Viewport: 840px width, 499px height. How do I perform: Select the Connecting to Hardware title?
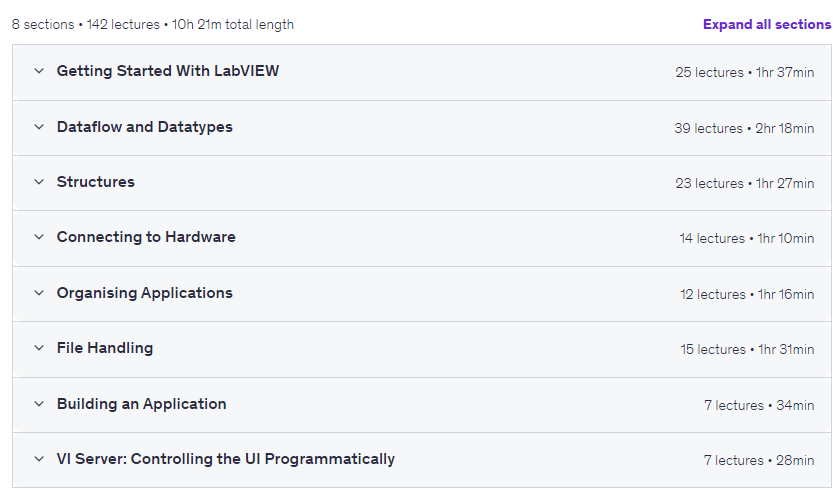click(146, 237)
